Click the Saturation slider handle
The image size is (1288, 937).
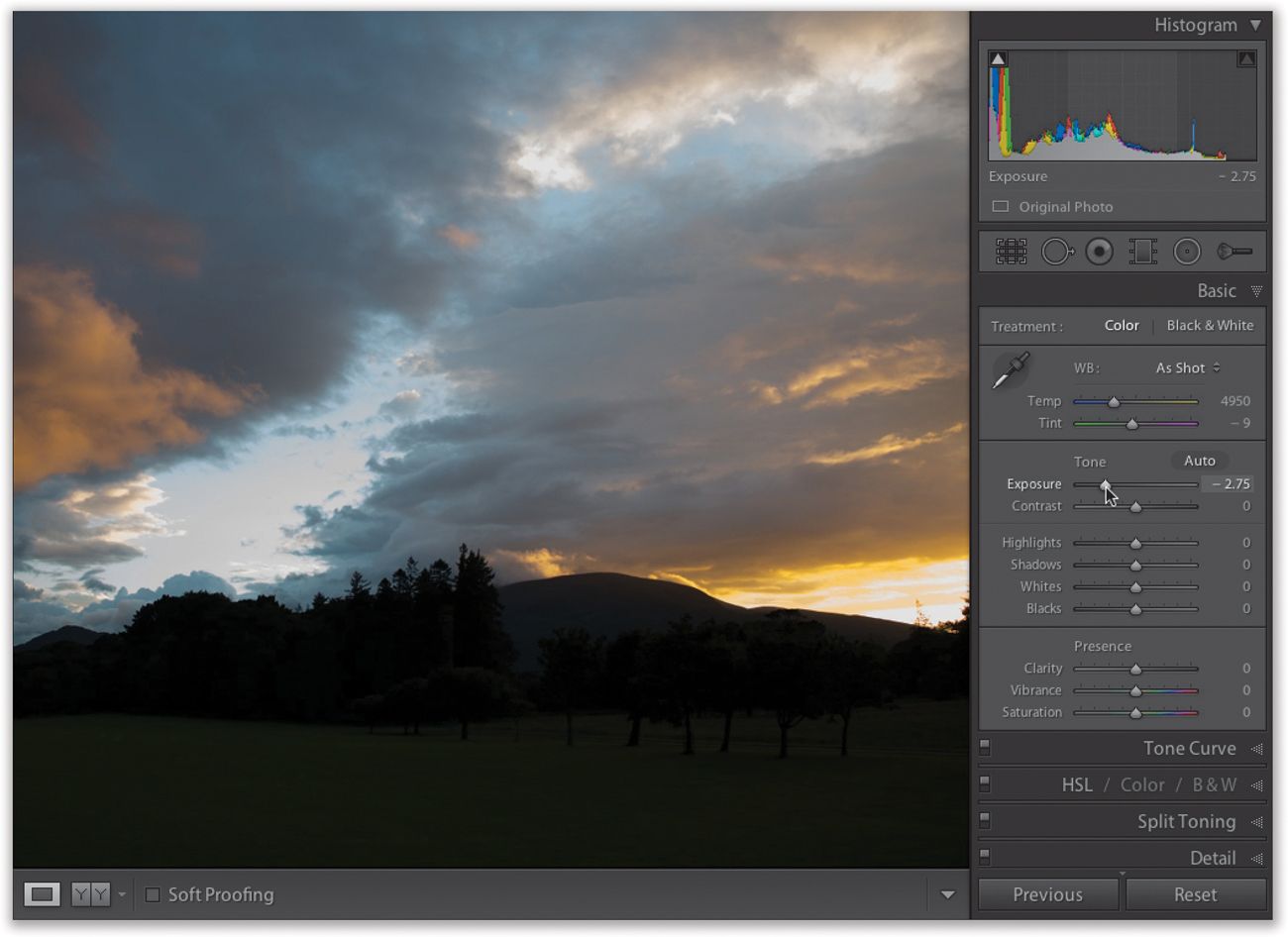1135,713
